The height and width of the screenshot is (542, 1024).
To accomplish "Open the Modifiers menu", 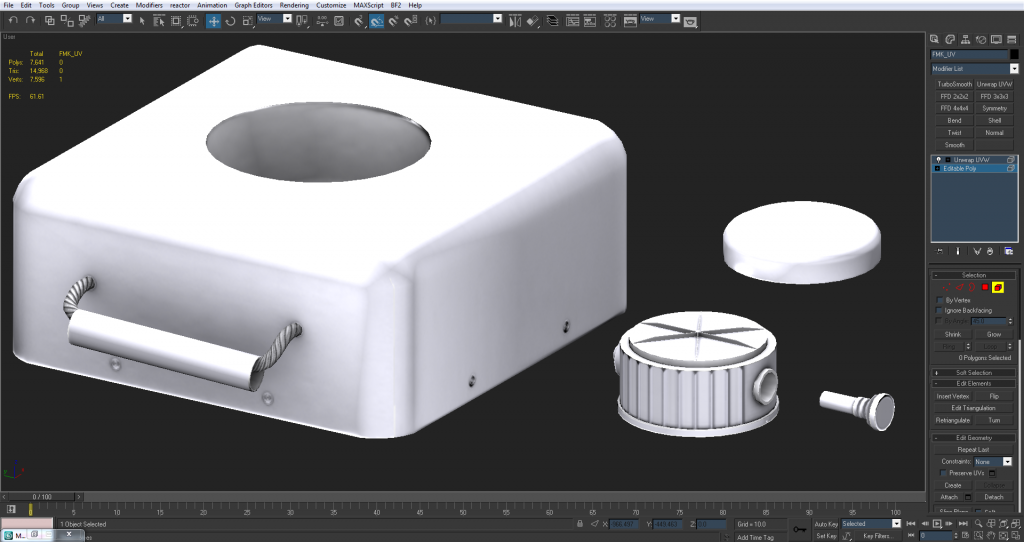I will pyautogui.click(x=149, y=5).
